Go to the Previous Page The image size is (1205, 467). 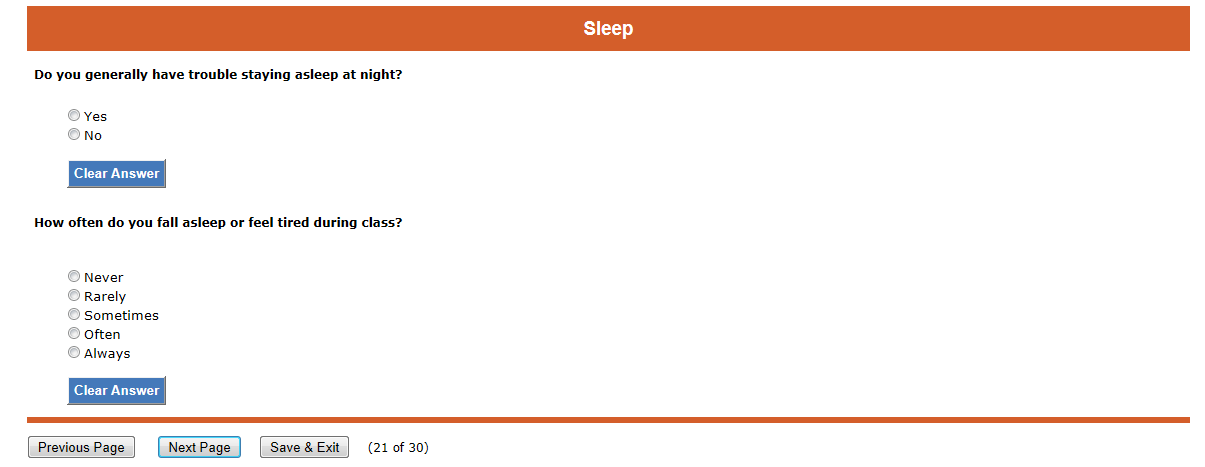(x=81, y=448)
